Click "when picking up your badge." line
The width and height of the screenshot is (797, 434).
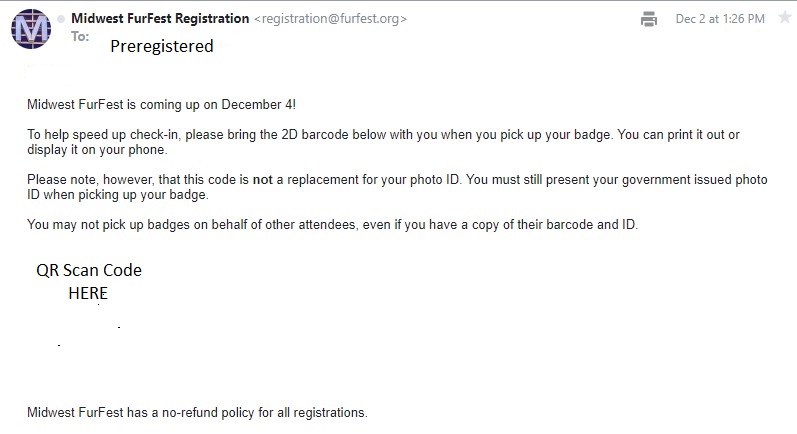[117, 195]
